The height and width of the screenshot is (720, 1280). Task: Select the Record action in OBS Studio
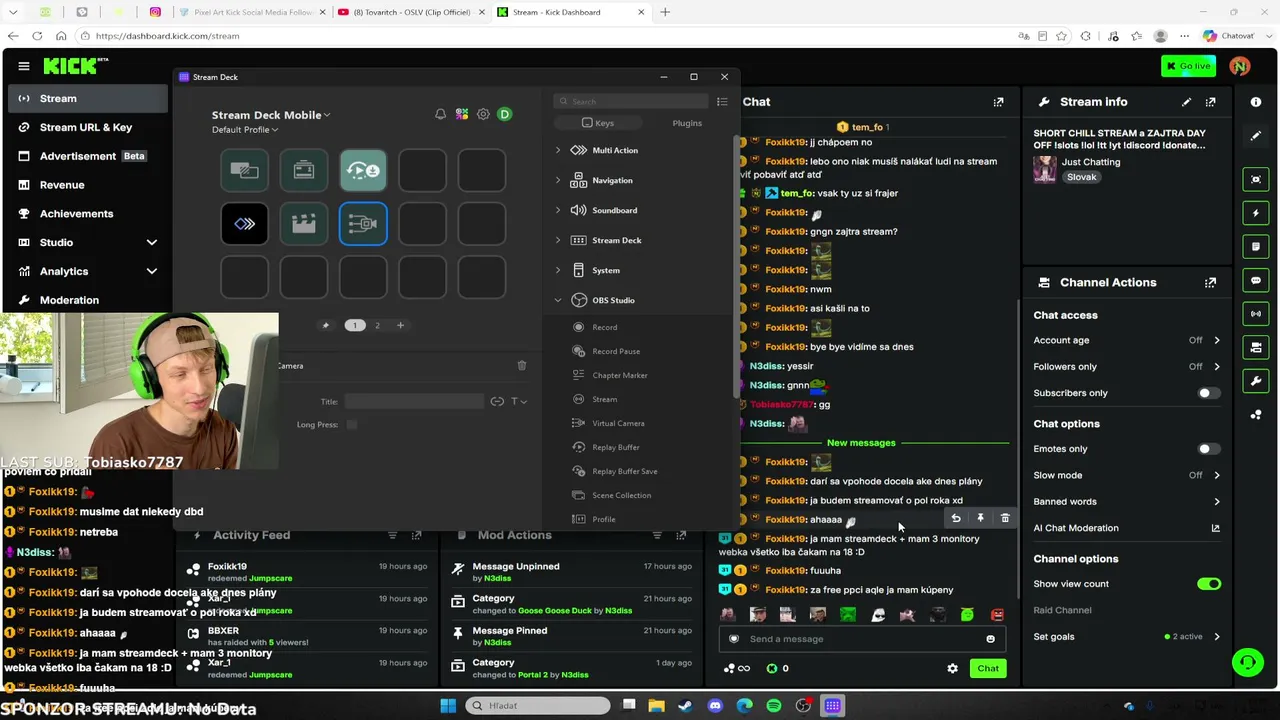(x=604, y=327)
